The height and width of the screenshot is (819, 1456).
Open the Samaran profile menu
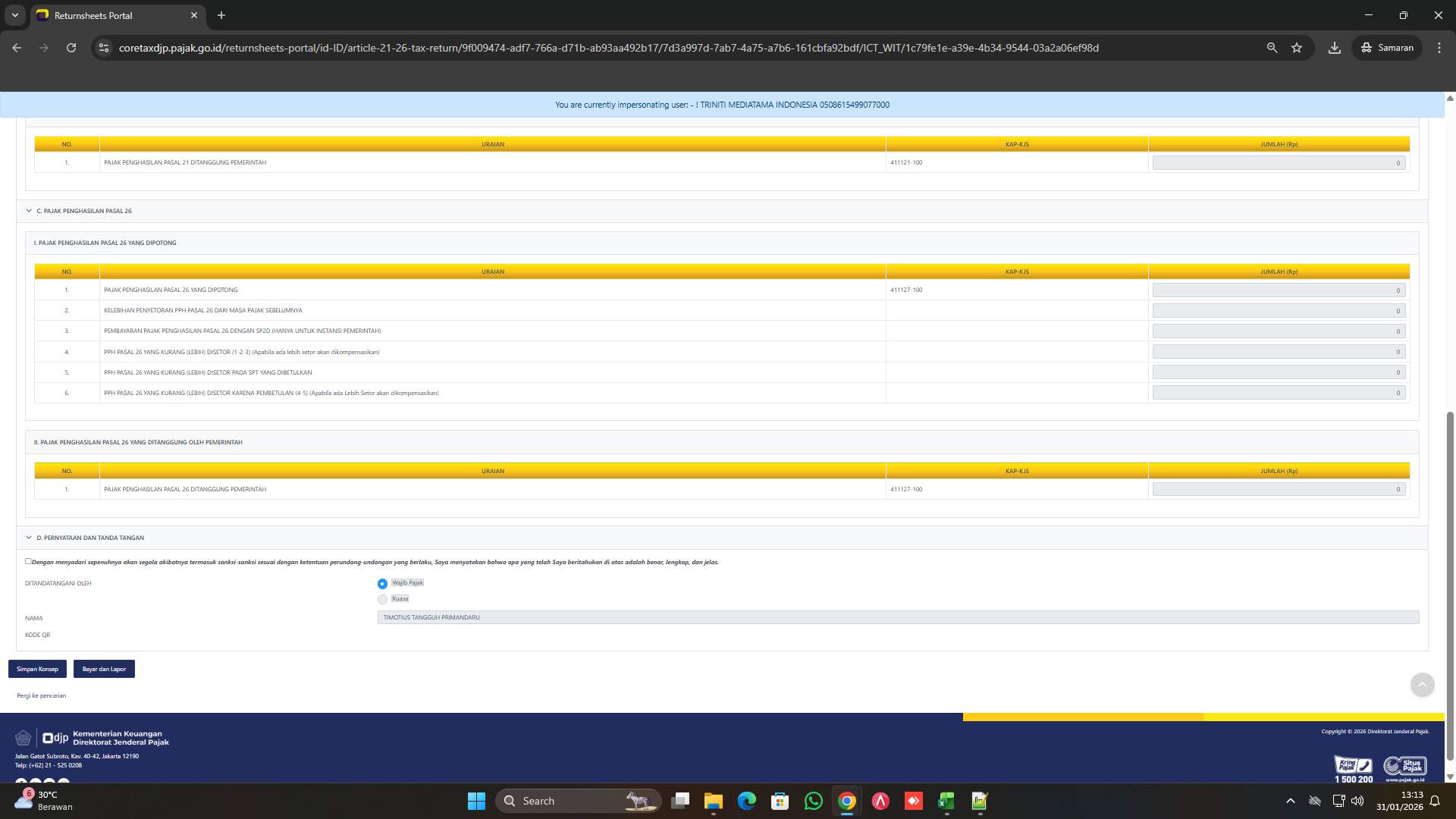tap(1386, 47)
